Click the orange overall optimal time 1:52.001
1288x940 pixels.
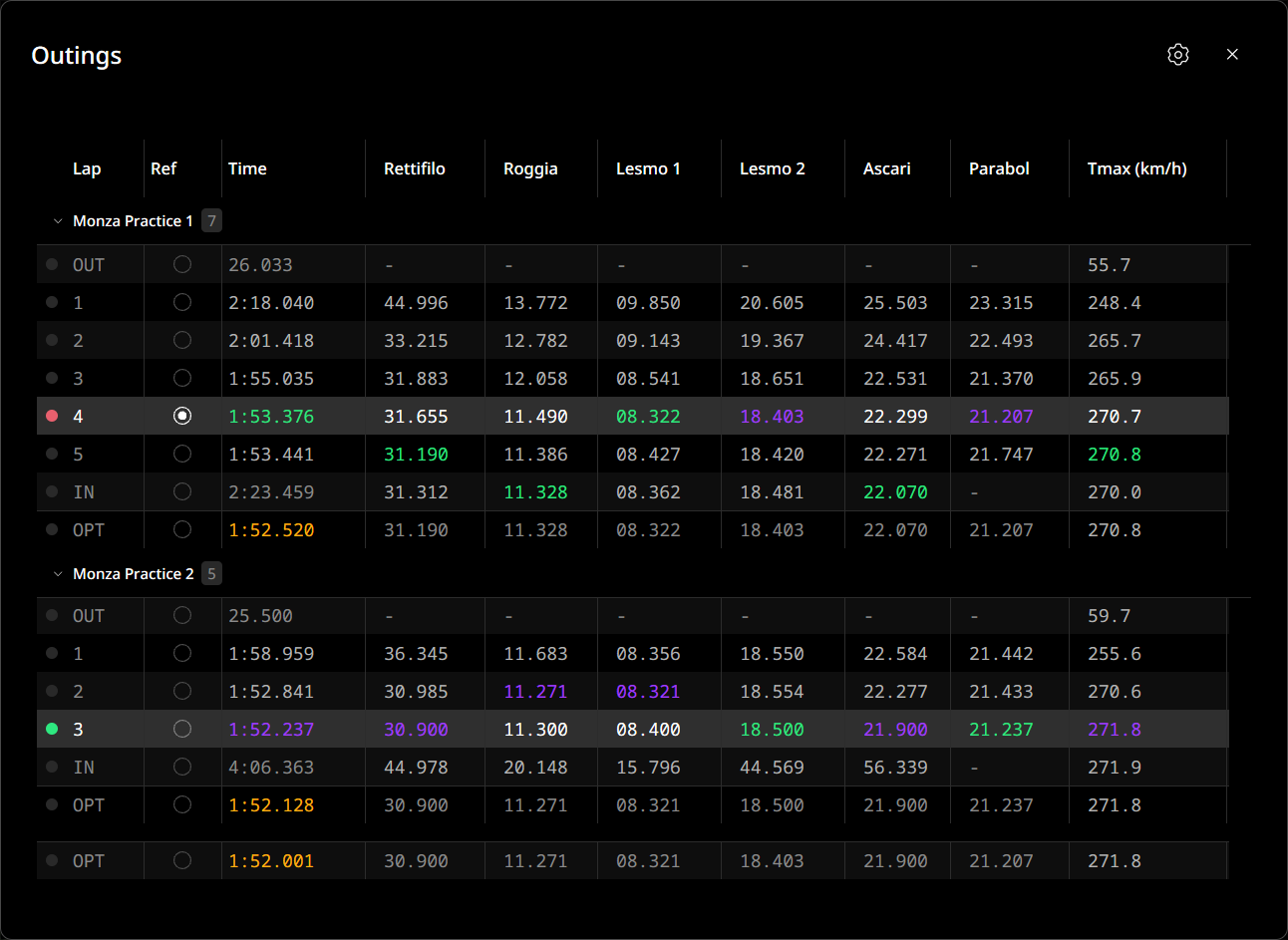pos(271,861)
